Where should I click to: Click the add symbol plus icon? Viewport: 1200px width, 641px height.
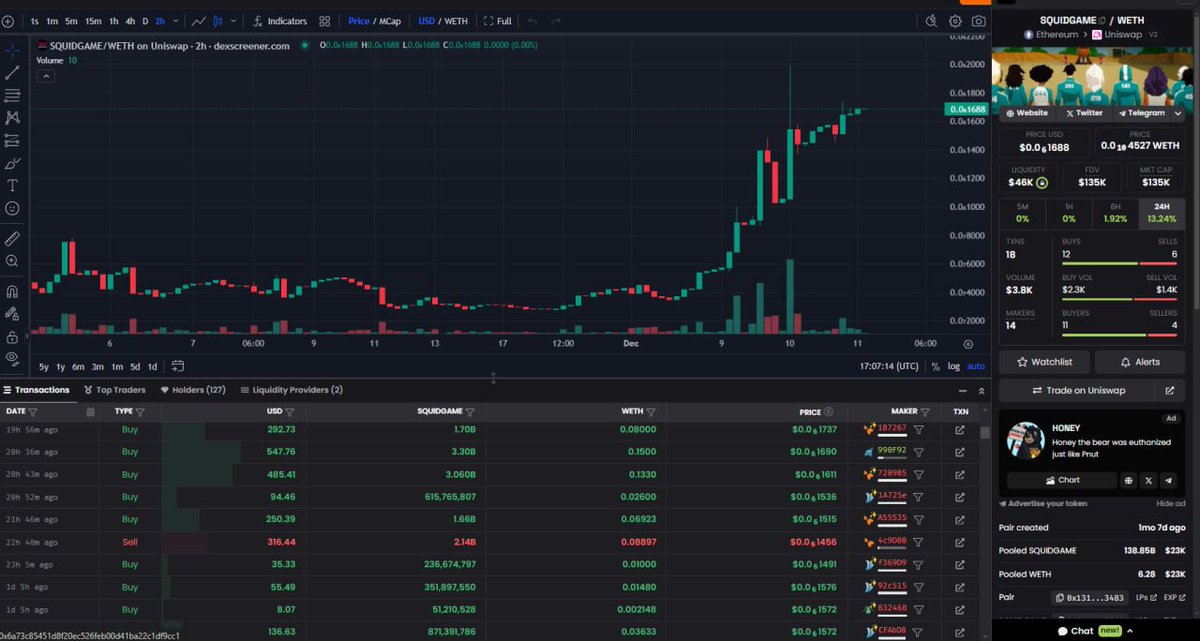[8, 21]
